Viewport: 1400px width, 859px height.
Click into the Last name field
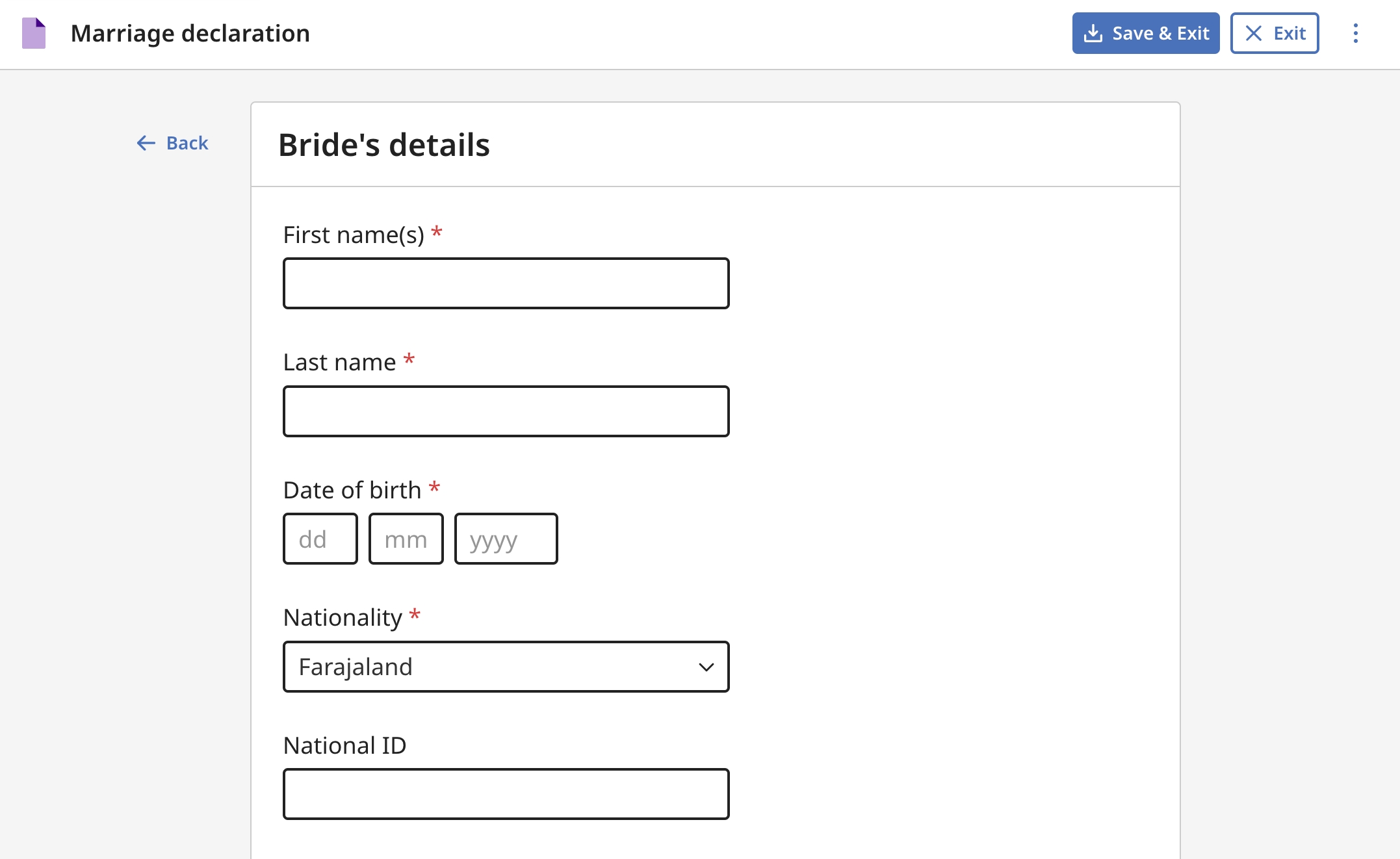(506, 411)
